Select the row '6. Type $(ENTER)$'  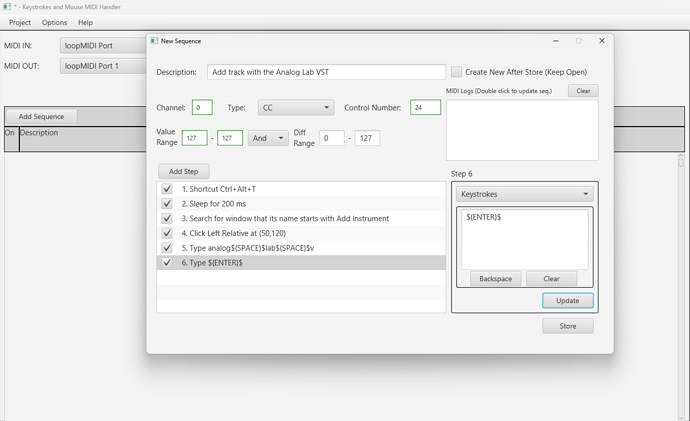pyautogui.click(x=301, y=263)
